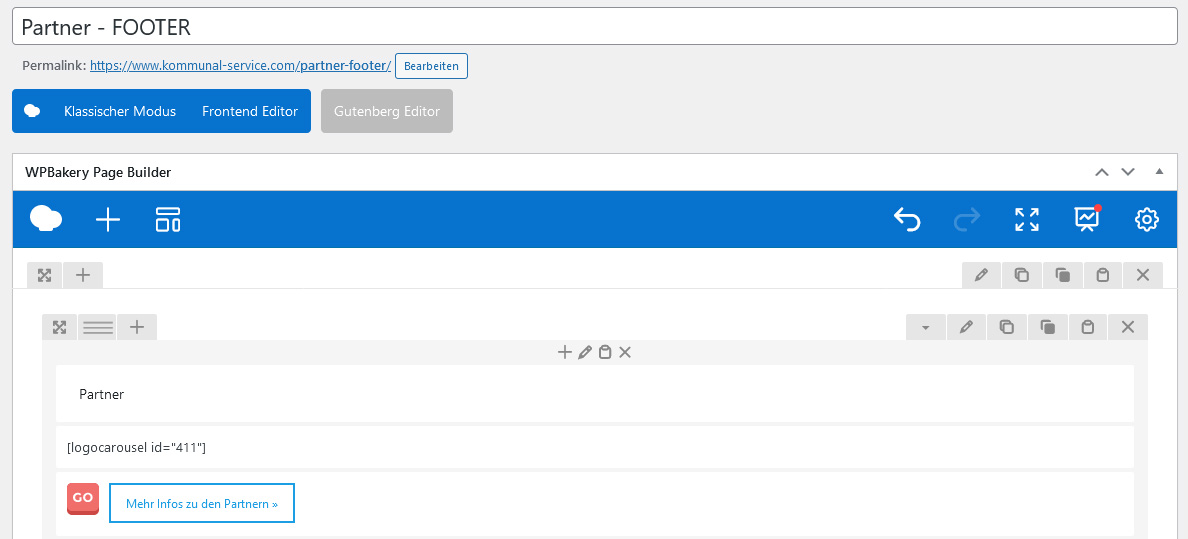1188x539 pixels.
Task: Open the partner-footer permalink URL
Action: (x=240, y=66)
